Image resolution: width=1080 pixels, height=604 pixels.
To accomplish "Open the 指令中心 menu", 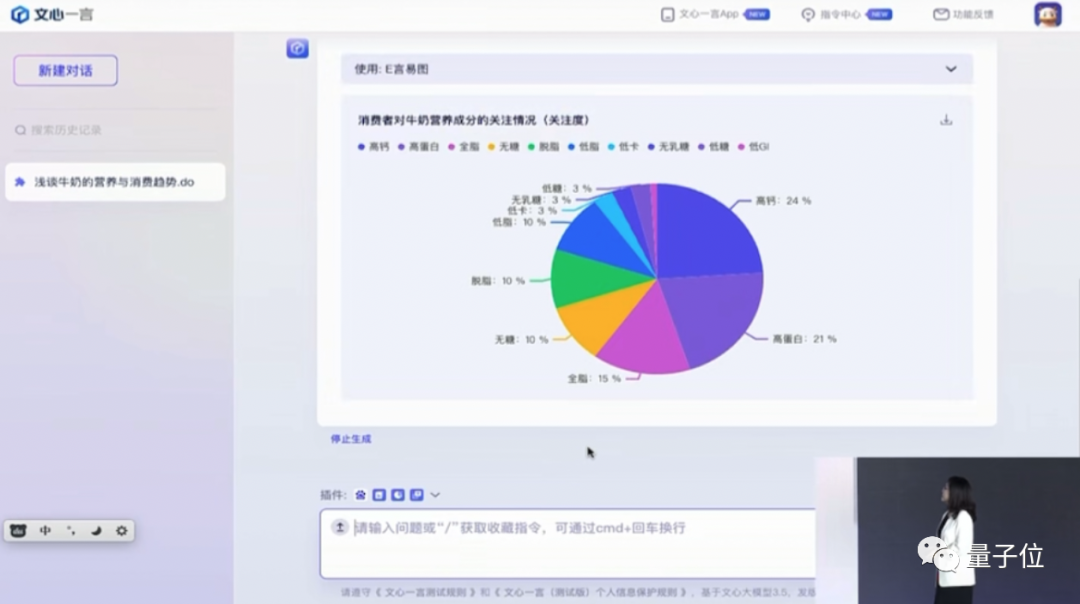I will pyautogui.click(x=840, y=14).
